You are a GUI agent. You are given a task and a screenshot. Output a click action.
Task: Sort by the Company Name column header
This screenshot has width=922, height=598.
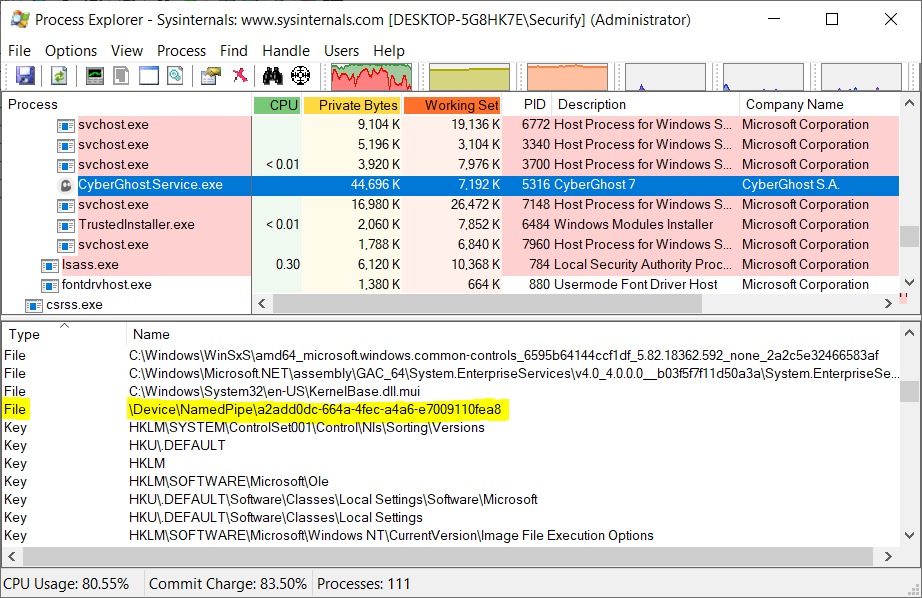click(x=819, y=105)
